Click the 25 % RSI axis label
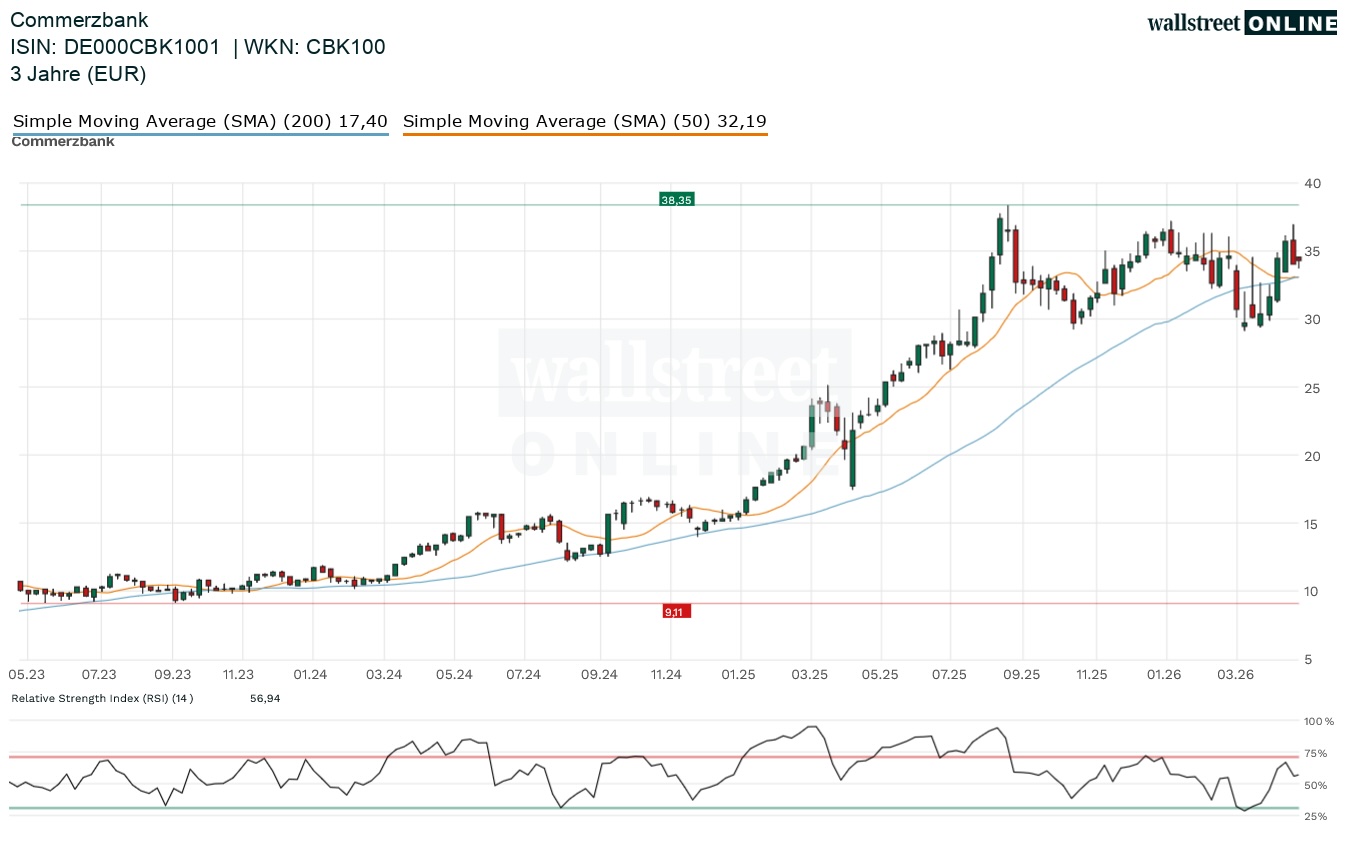1349x843 pixels. (x=1315, y=817)
